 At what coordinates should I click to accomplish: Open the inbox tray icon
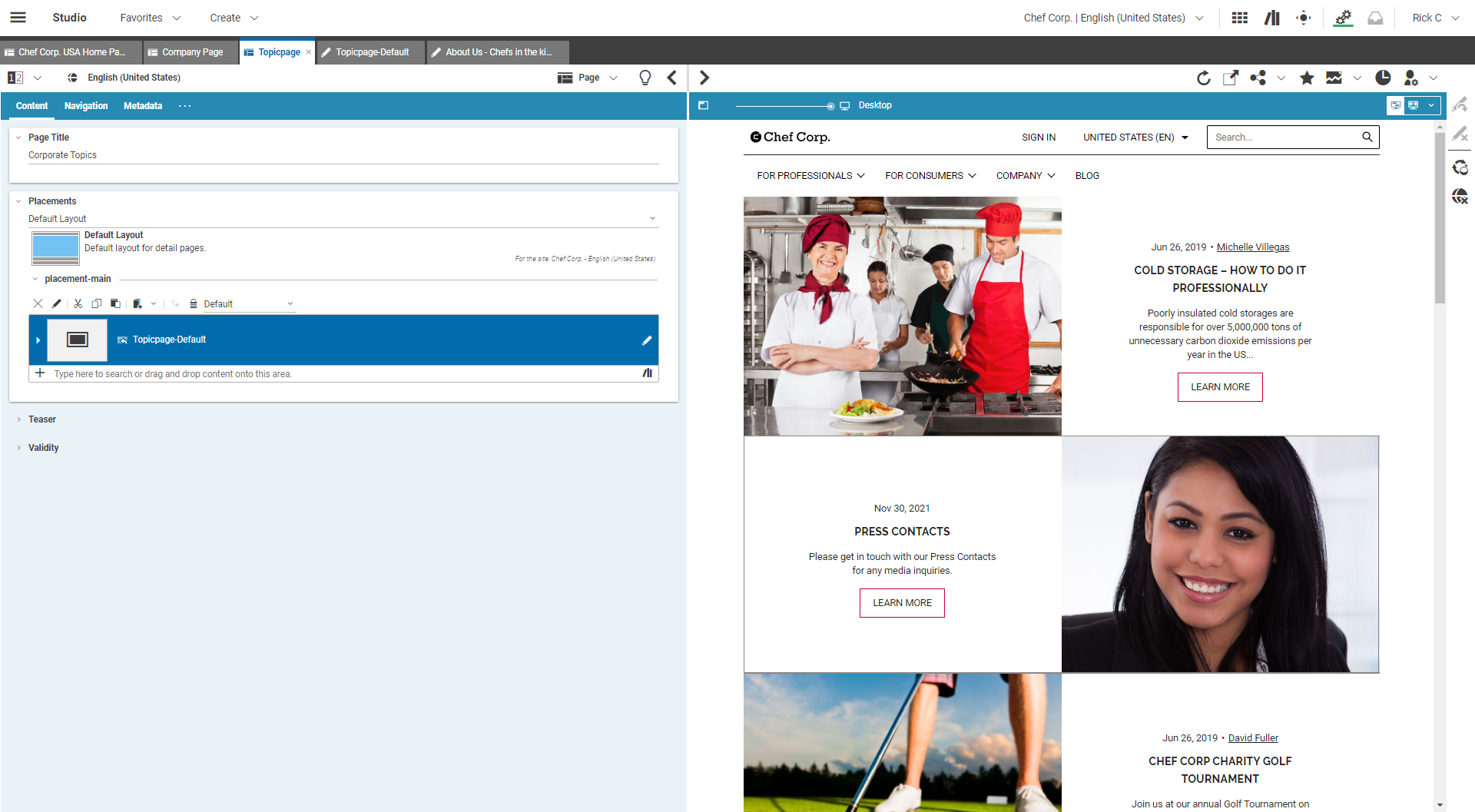(1375, 18)
